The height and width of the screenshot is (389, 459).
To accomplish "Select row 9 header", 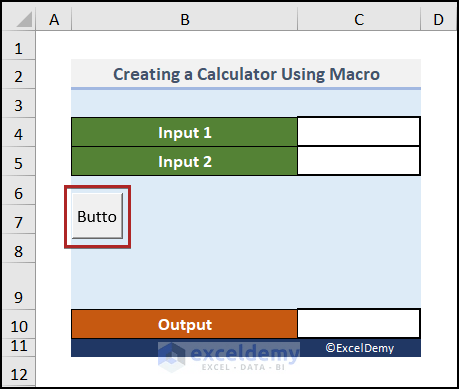I will (x=19, y=286).
